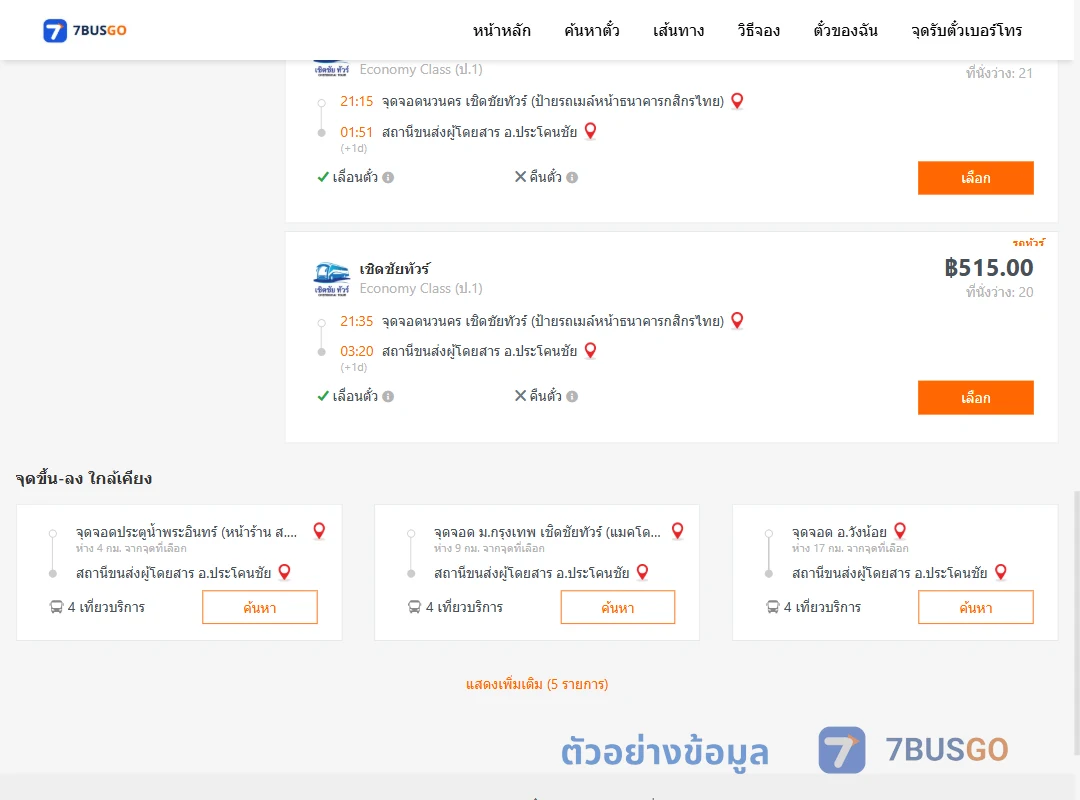Expand แสดงเพิ่มเติม (5 รายการ) link

pyautogui.click(x=537, y=684)
